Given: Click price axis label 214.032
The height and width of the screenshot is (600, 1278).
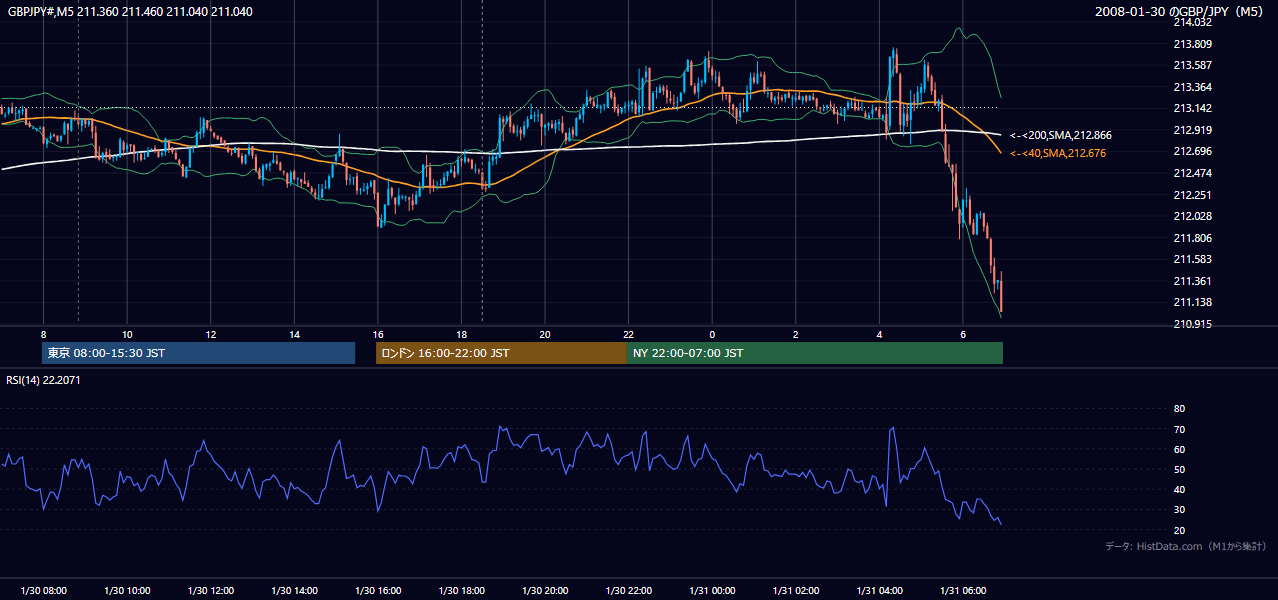Looking at the screenshot, I should [1193, 22].
